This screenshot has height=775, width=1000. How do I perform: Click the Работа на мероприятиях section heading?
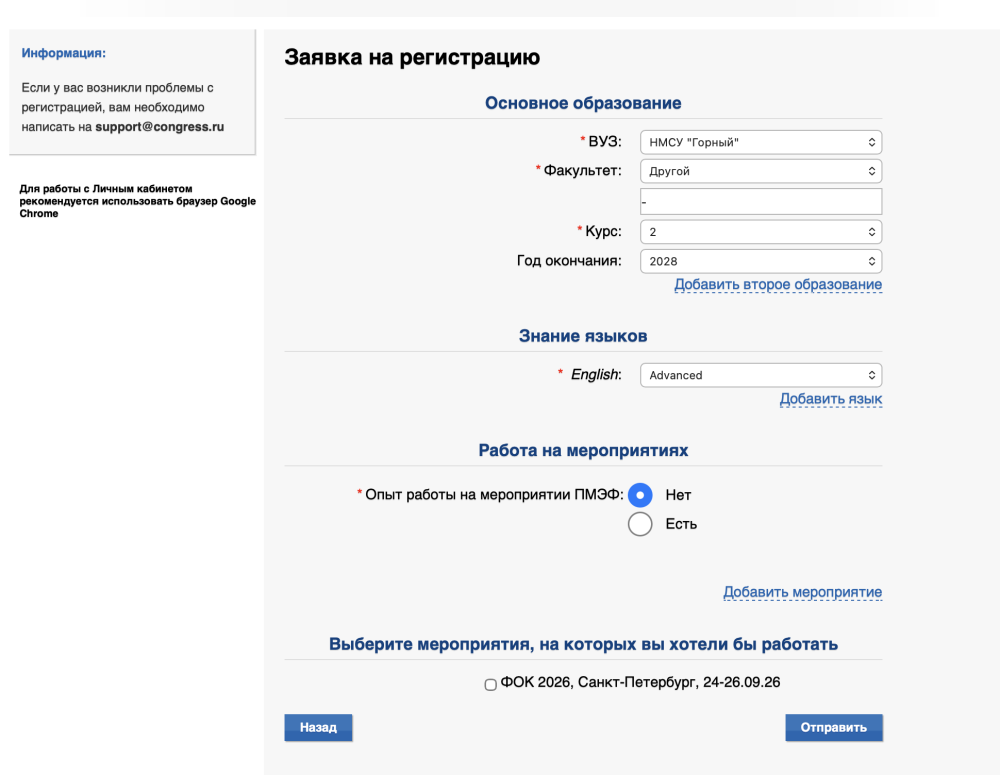click(583, 450)
